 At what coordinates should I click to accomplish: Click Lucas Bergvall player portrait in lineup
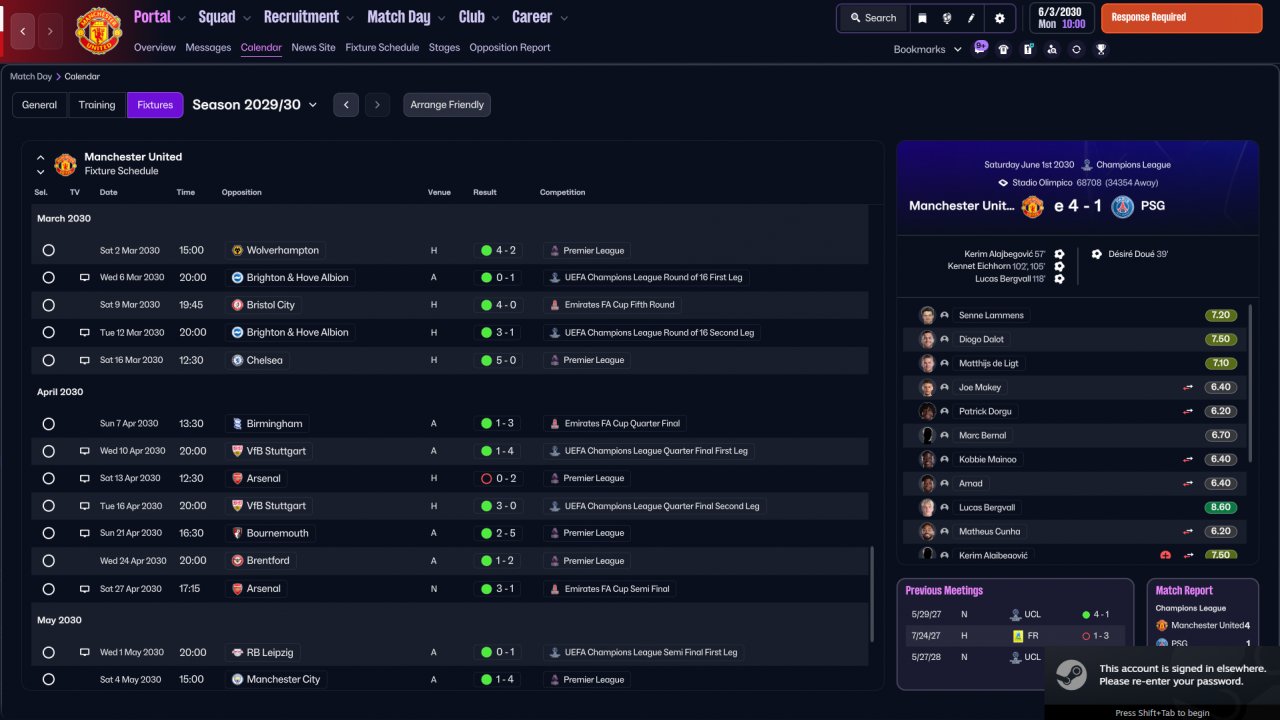point(927,507)
